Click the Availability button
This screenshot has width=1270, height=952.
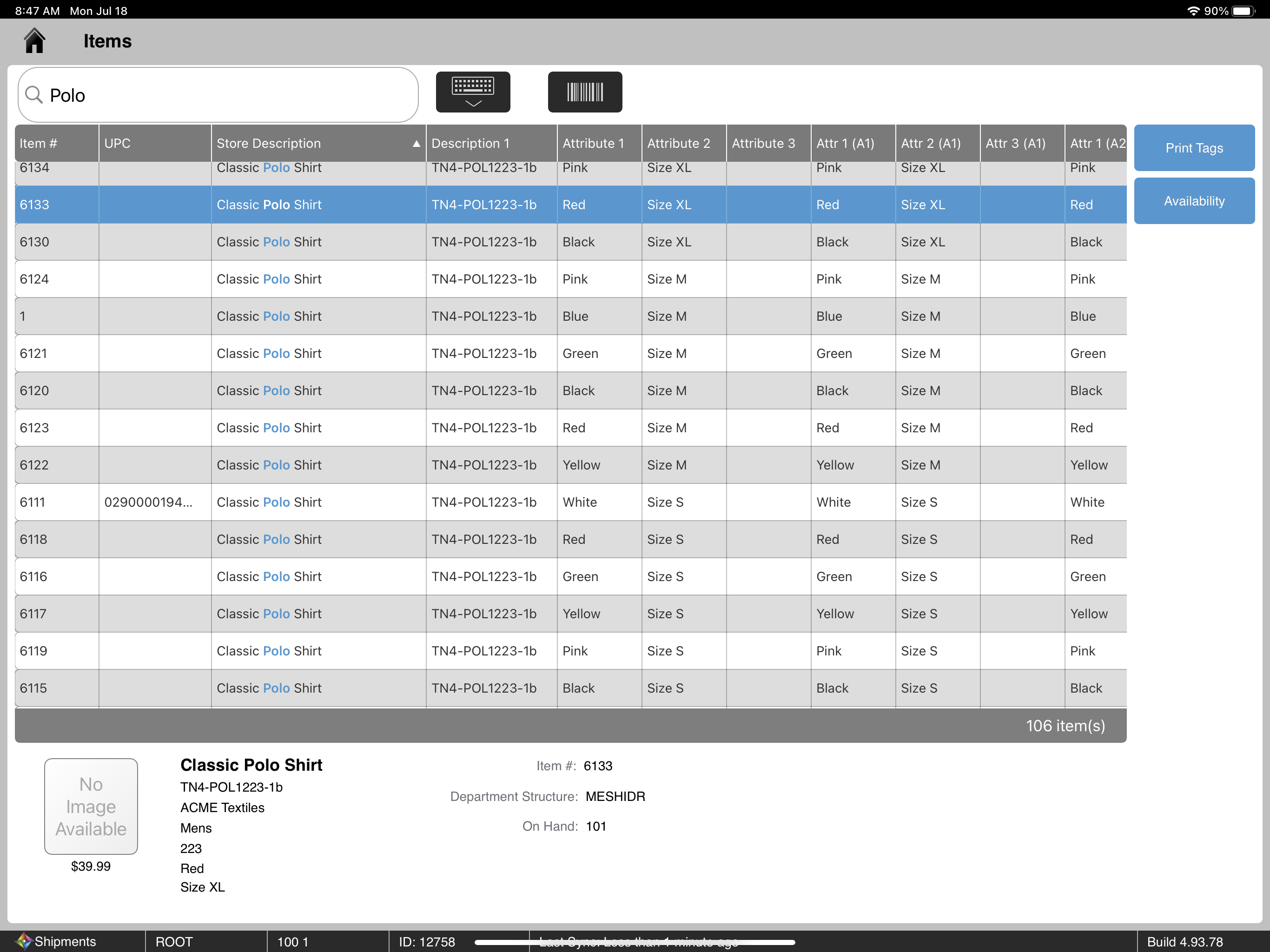(x=1194, y=201)
